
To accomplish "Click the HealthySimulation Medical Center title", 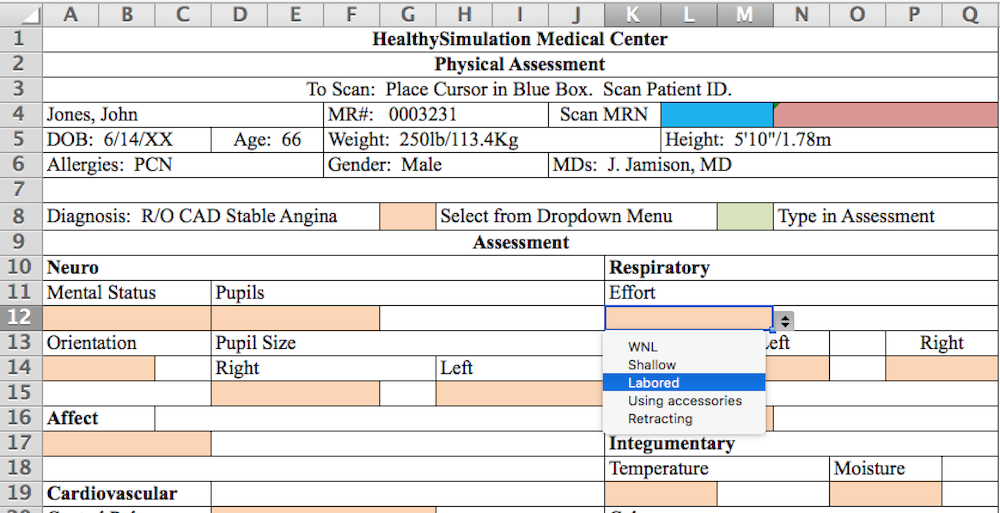I will click(520, 40).
